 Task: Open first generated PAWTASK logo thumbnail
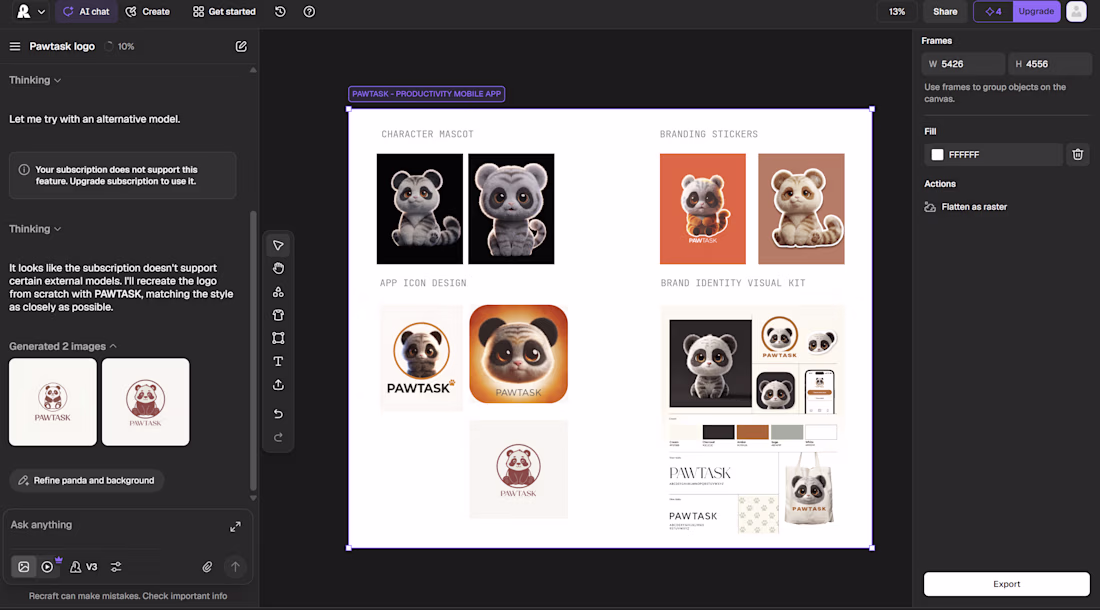(x=53, y=402)
